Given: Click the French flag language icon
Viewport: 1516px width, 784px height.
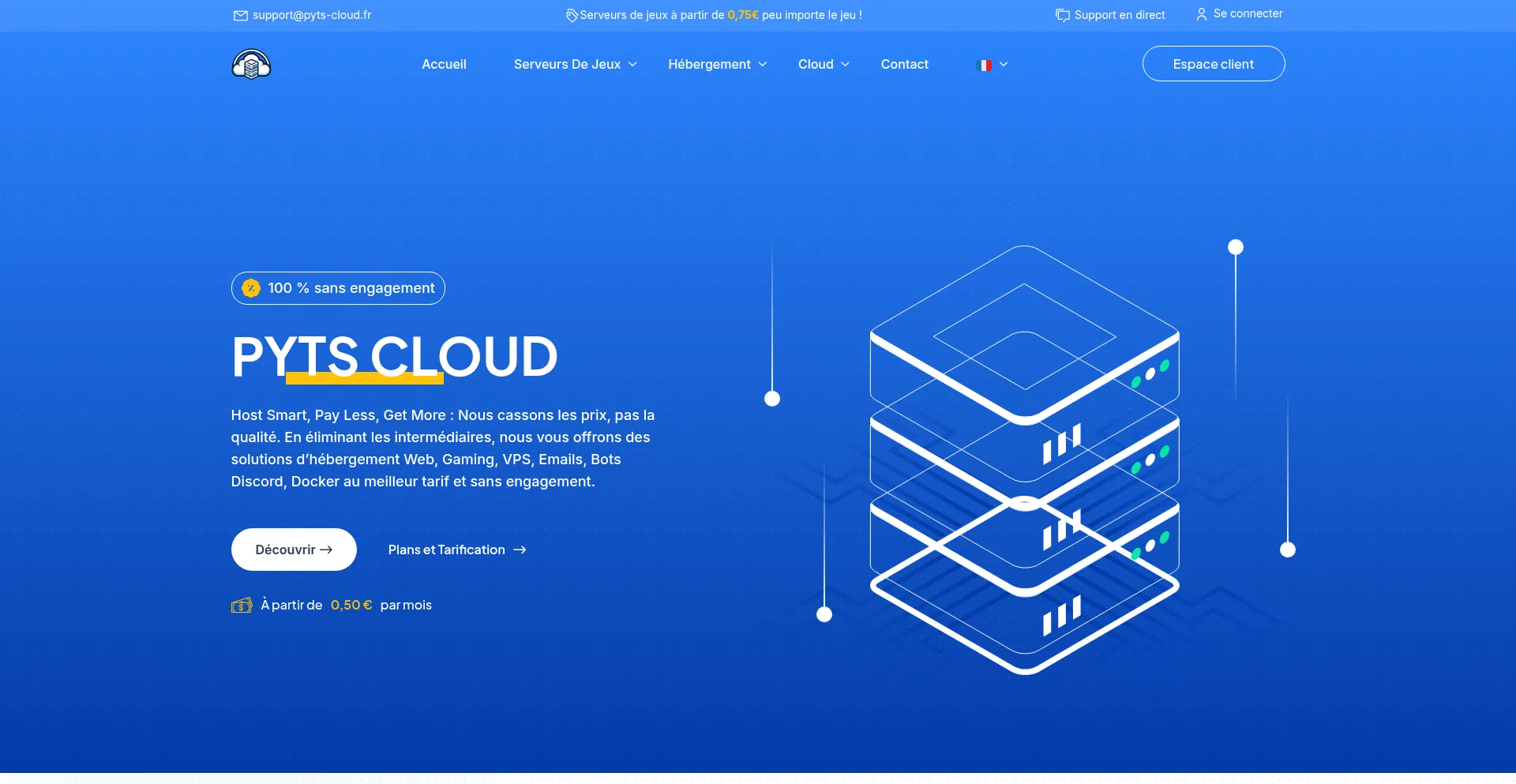Looking at the screenshot, I should [984, 65].
